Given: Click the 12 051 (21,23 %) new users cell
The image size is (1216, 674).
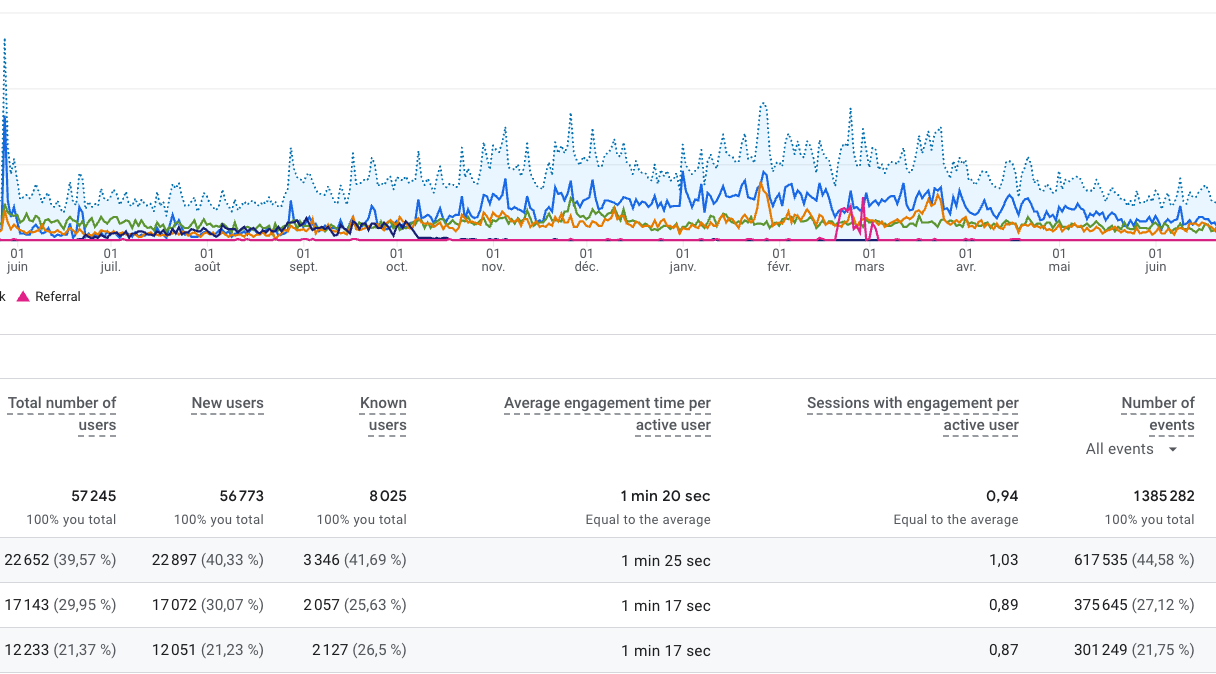Looking at the screenshot, I should pos(208,650).
